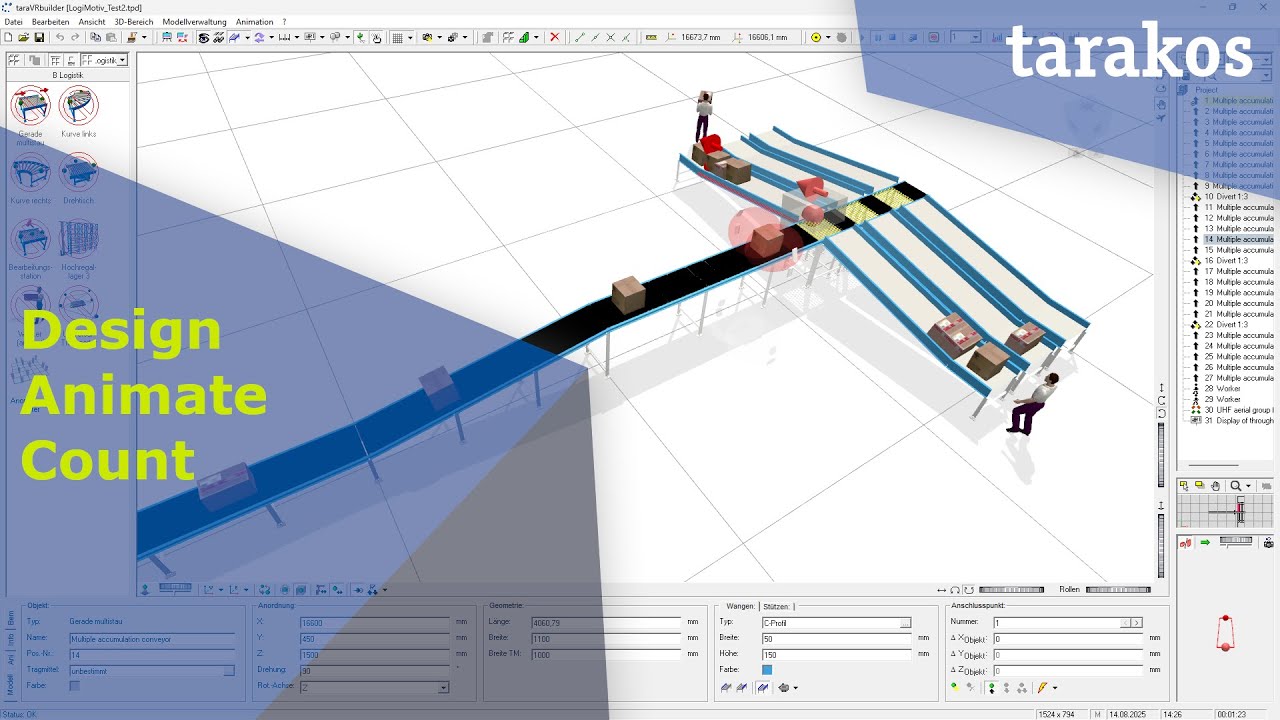
Task: Click the red X delete icon
Action: click(554, 37)
